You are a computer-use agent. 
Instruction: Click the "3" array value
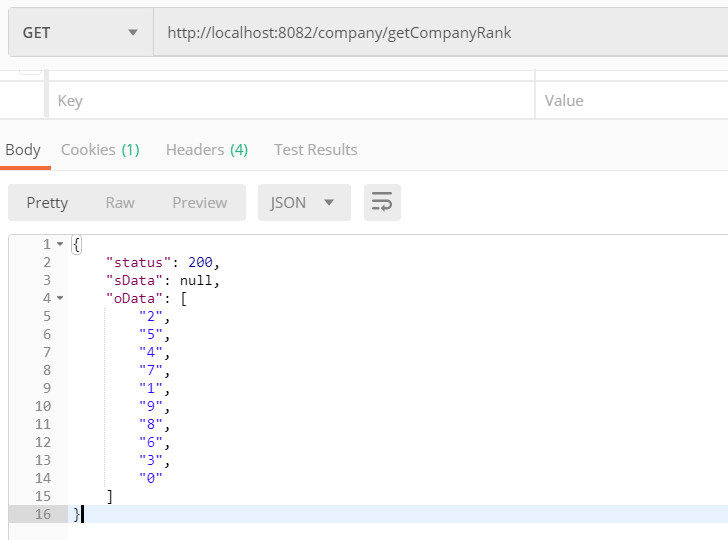(151, 460)
